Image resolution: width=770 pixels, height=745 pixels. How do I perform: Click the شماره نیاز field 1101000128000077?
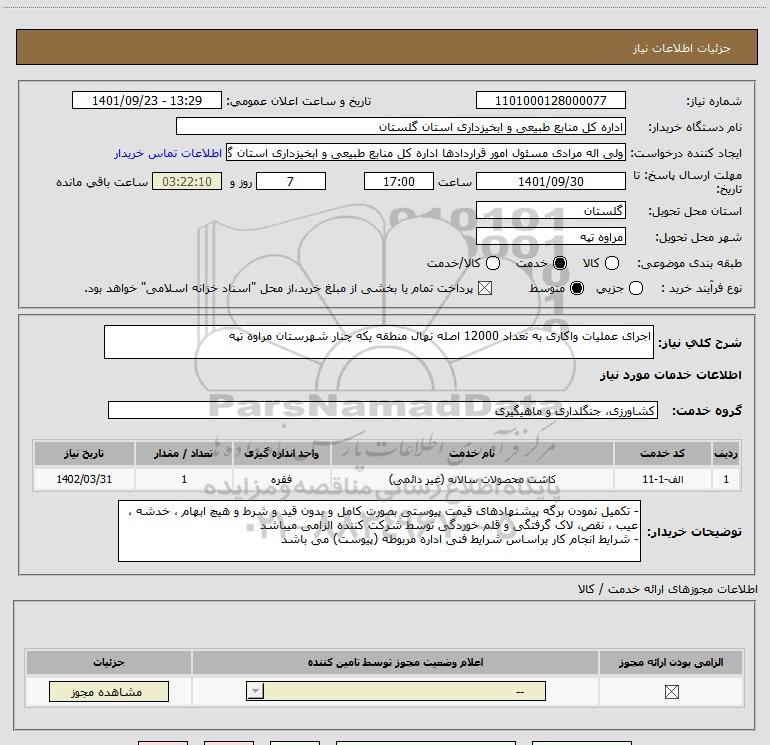coord(550,100)
